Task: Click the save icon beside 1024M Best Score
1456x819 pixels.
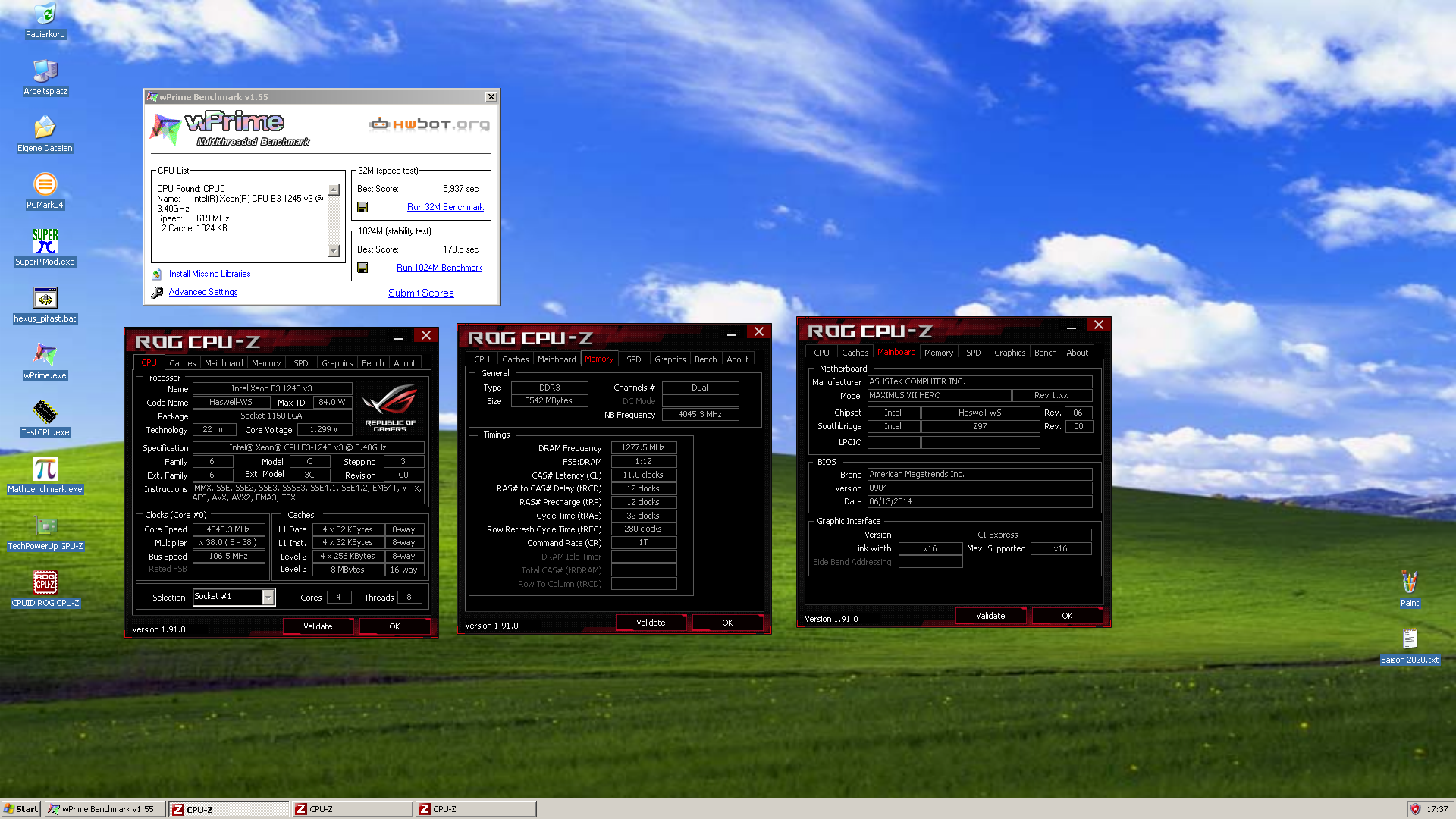Action: click(362, 268)
